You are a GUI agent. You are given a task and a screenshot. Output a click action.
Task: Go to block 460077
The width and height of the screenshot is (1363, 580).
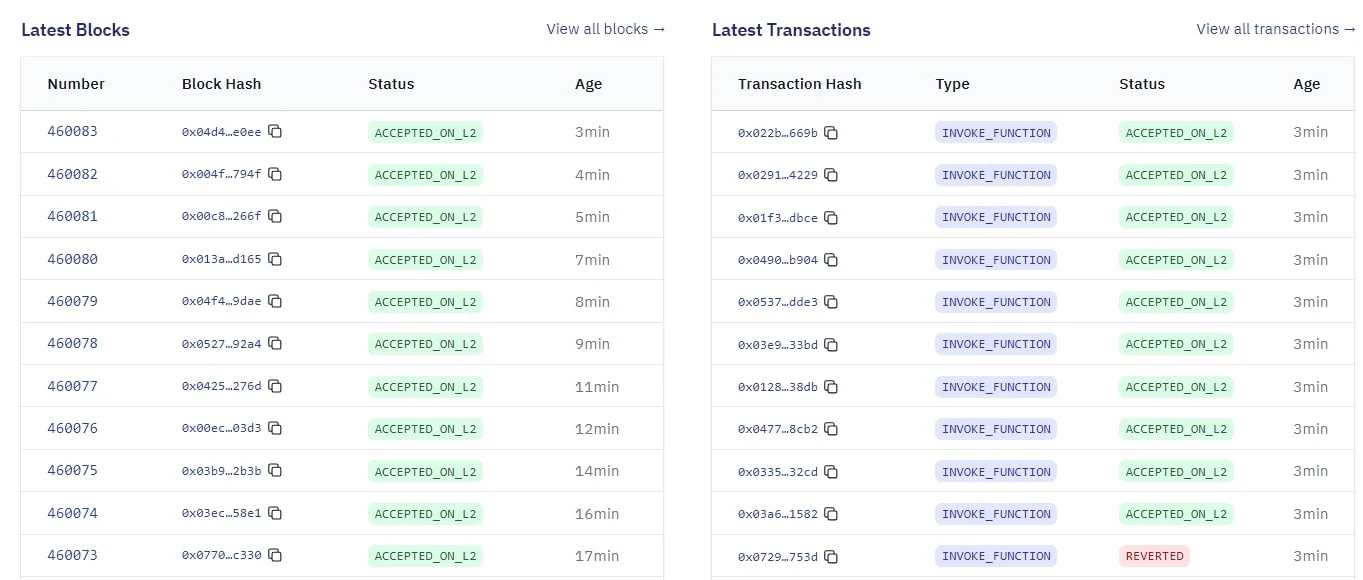point(72,386)
